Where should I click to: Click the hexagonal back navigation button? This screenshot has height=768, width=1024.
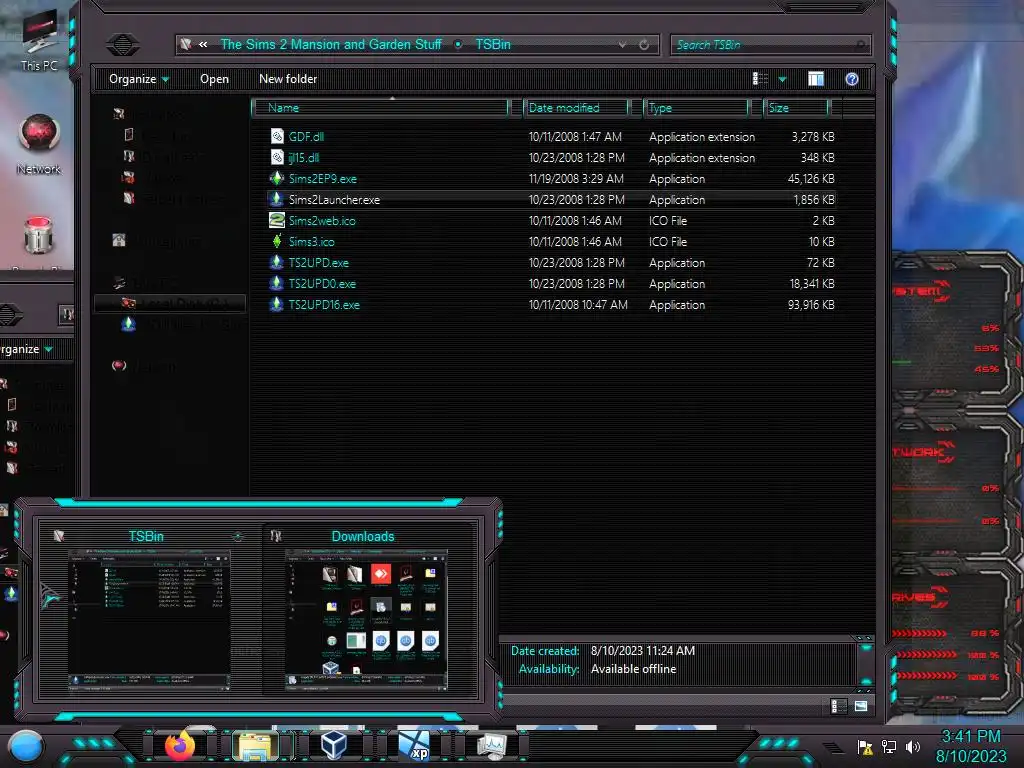pyautogui.click(x=123, y=44)
